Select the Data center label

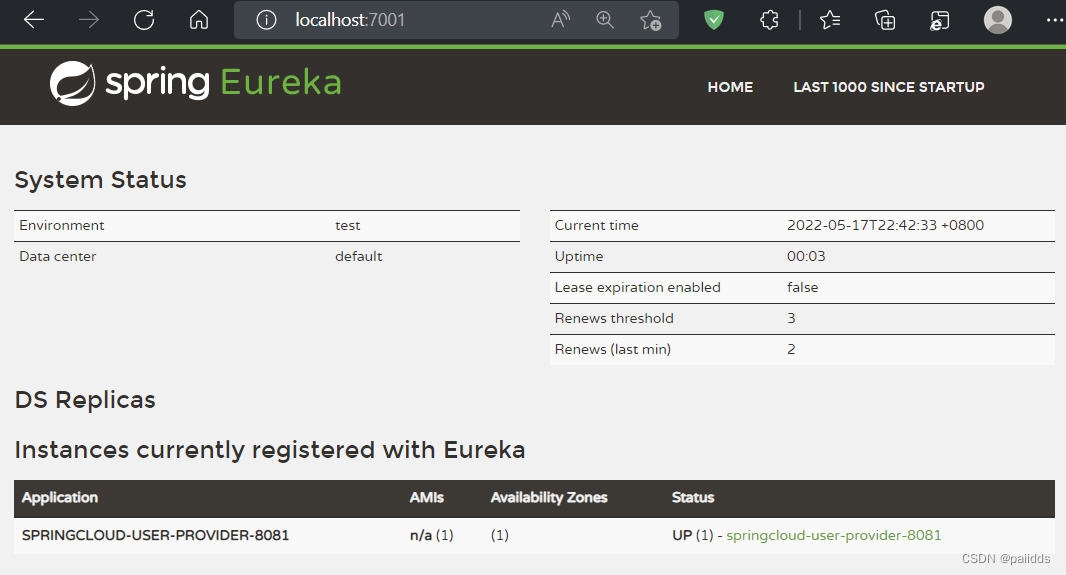tap(58, 256)
